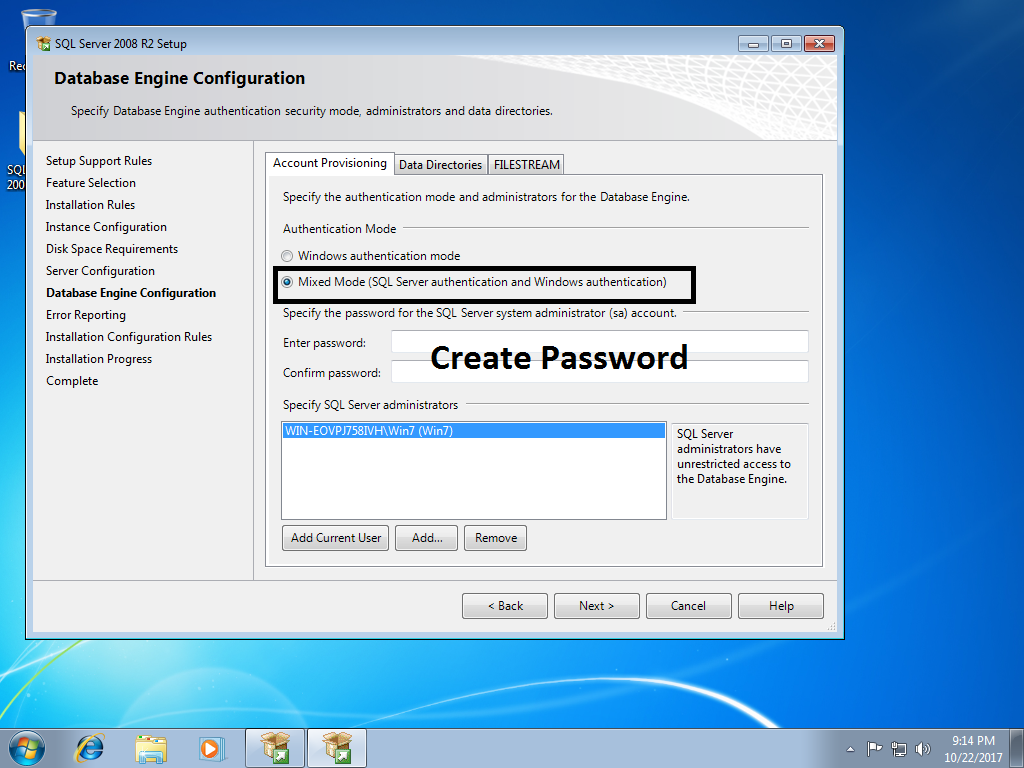1024x768 pixels.
Task: Open Windows Explorer from taskbar
Action: tap(151, 748)
